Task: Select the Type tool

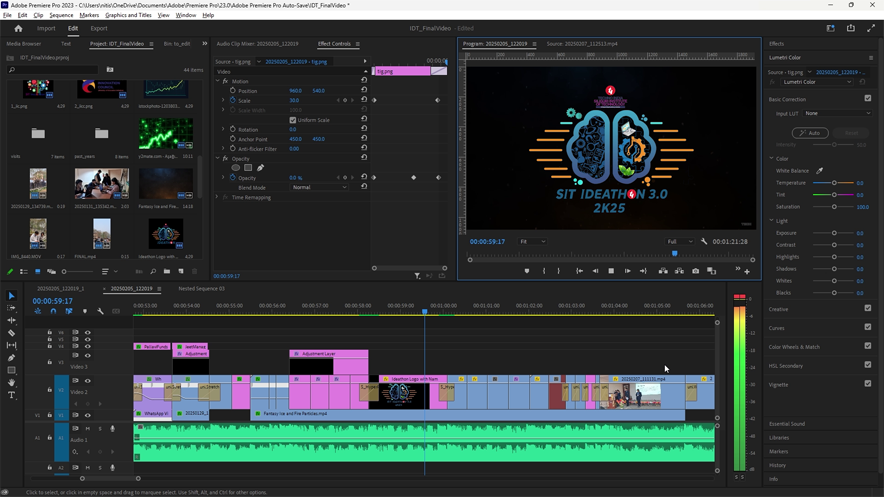Action: click(x=11, y=395)
